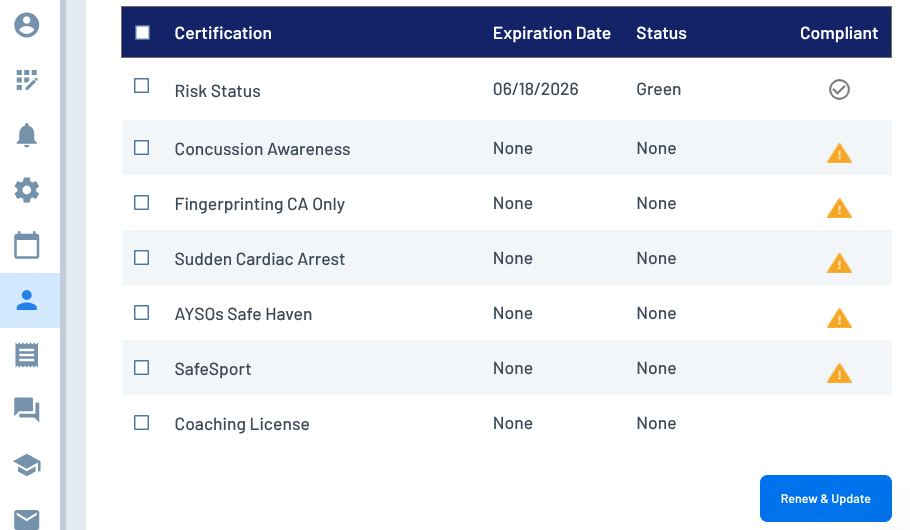
Task: Select the highlighted person sidebar icon
Action: [27, 300]
